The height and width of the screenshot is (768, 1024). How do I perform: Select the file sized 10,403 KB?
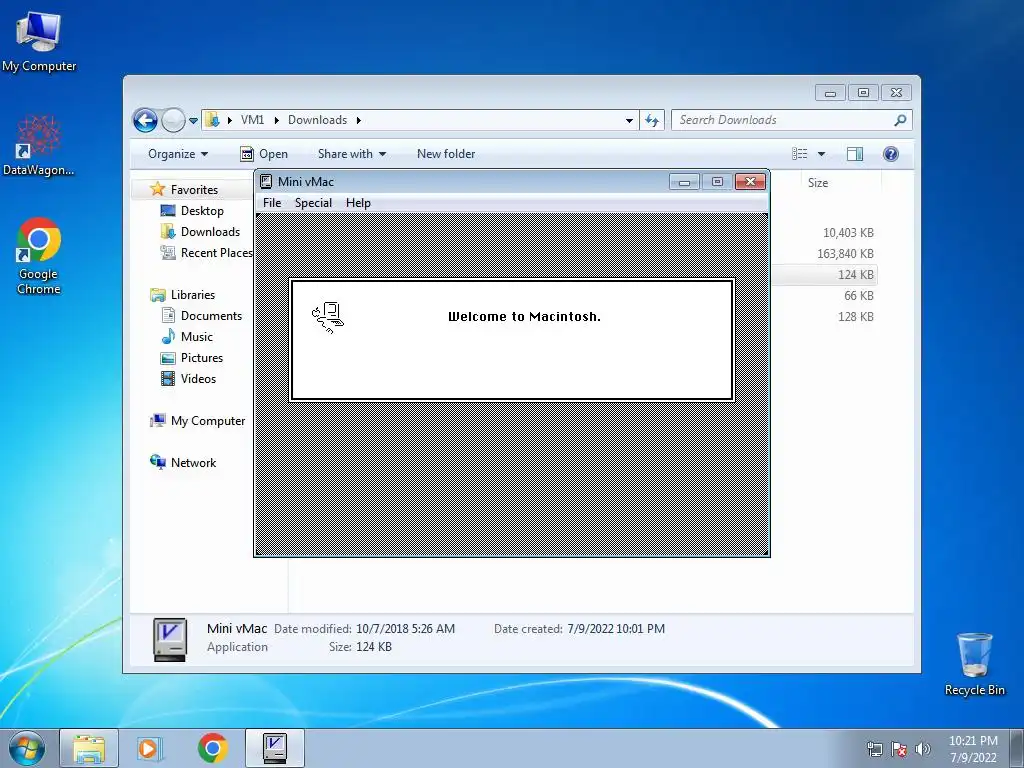pyautogui.click(x=848, y=233)
